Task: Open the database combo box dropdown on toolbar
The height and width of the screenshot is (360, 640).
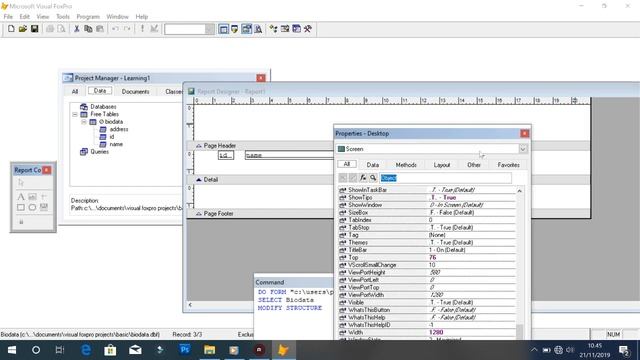Action: [x=209, y=29]
